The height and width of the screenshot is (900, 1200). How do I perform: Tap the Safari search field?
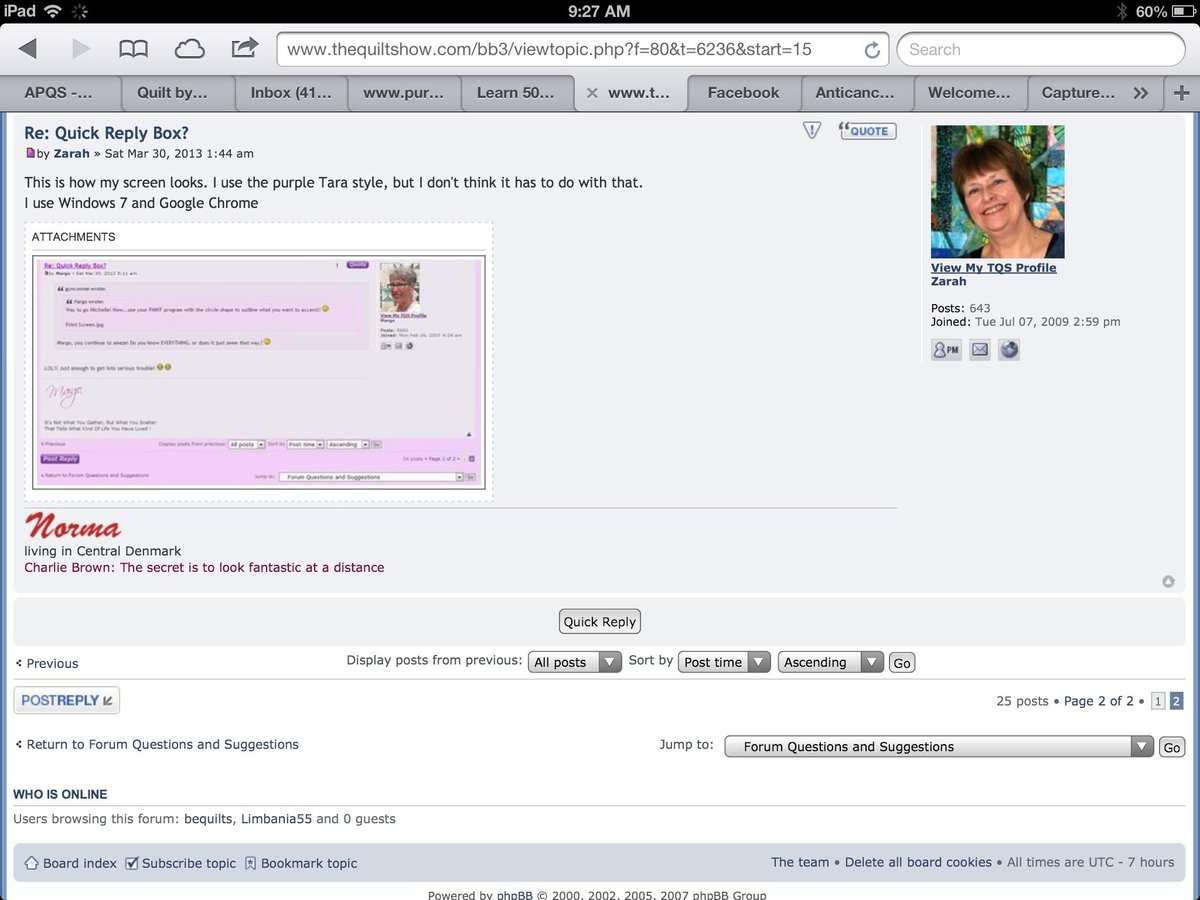[x=1040, y=49]
